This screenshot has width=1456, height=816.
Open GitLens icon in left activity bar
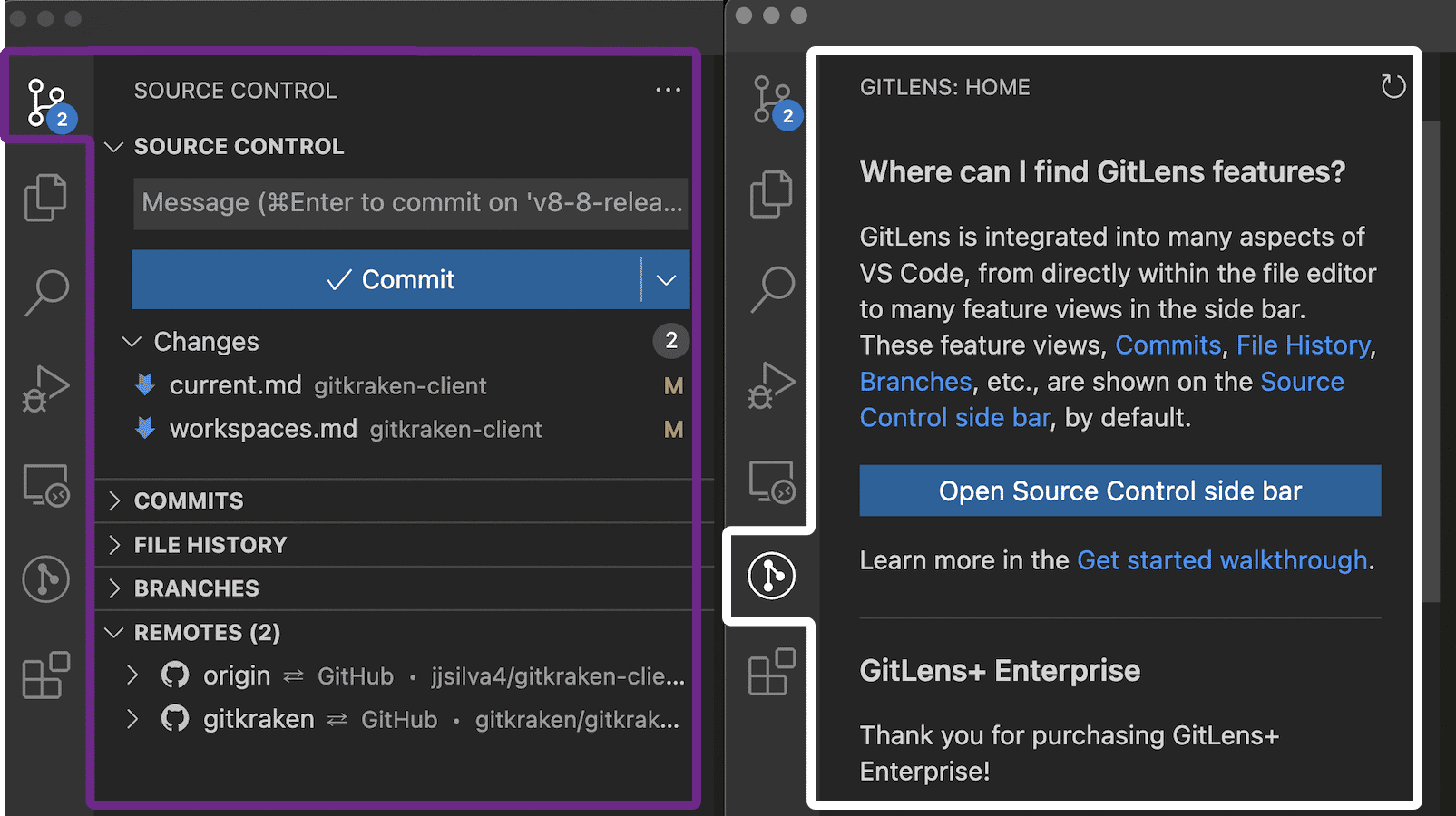click(46, 578)
